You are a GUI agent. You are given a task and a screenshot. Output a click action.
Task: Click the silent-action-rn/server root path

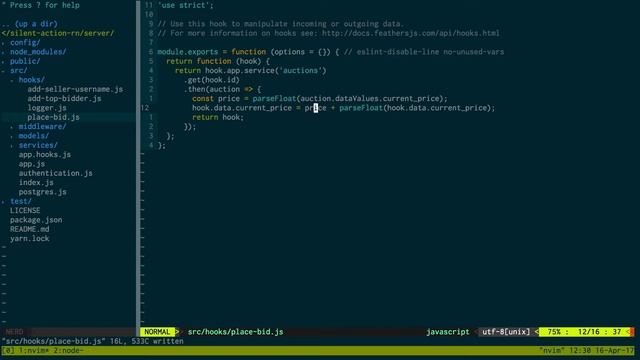tap(58, 33)
